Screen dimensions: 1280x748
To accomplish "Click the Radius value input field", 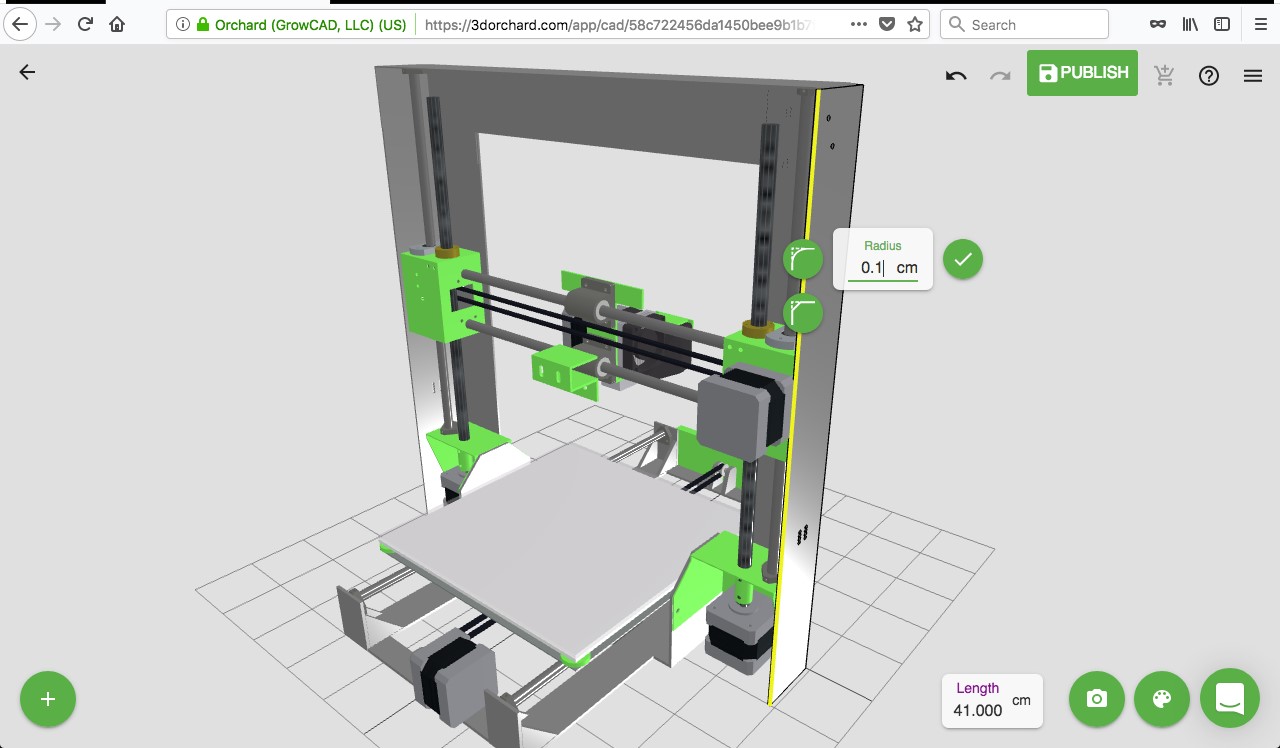I will pos(873,268).
